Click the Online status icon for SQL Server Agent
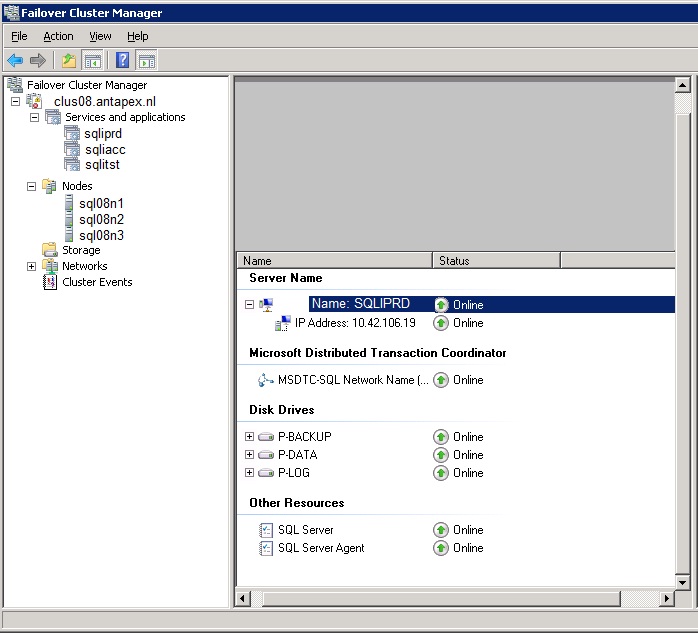698x633 pixels. 441,548
